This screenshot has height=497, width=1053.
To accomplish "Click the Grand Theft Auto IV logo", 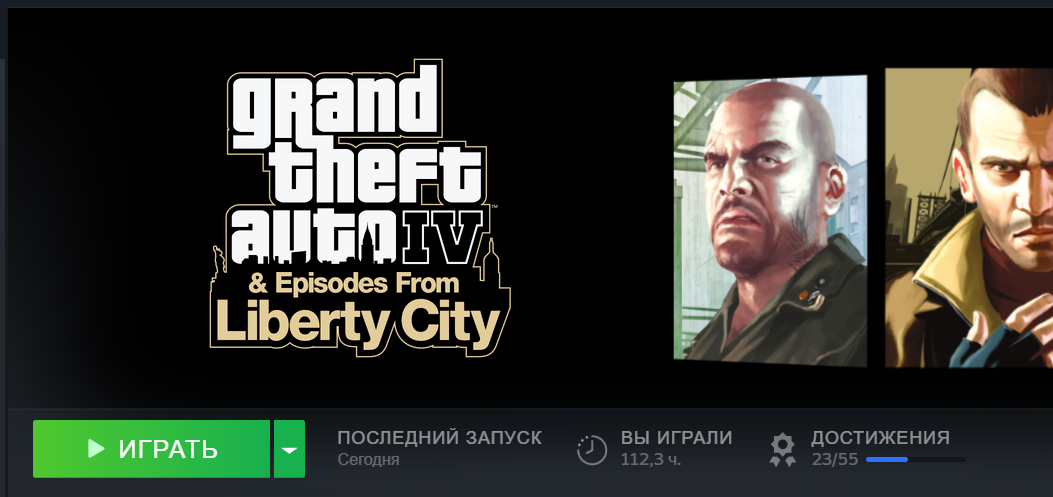I will coord(360,208).
